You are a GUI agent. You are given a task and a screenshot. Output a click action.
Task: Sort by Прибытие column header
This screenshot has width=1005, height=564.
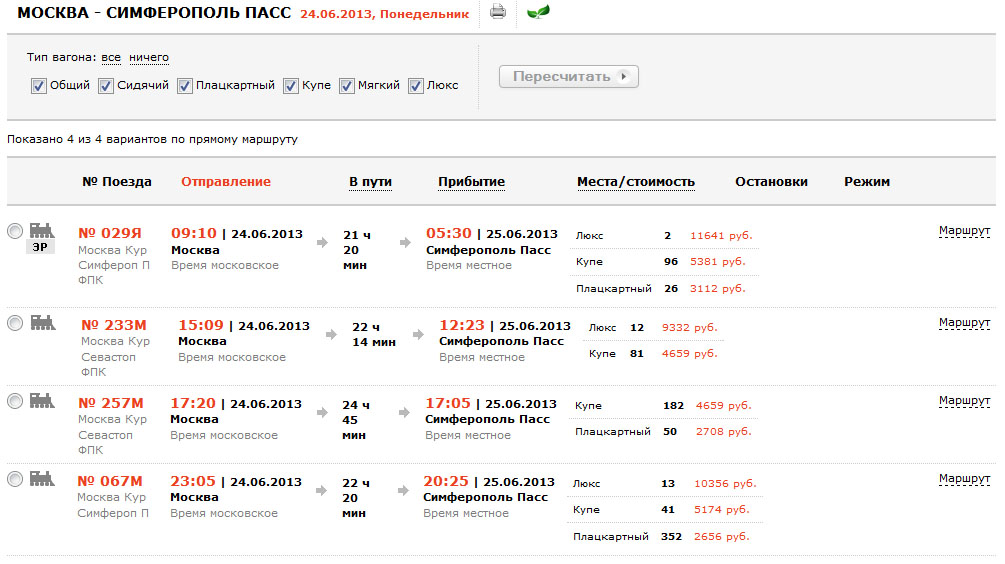point(471,182)
